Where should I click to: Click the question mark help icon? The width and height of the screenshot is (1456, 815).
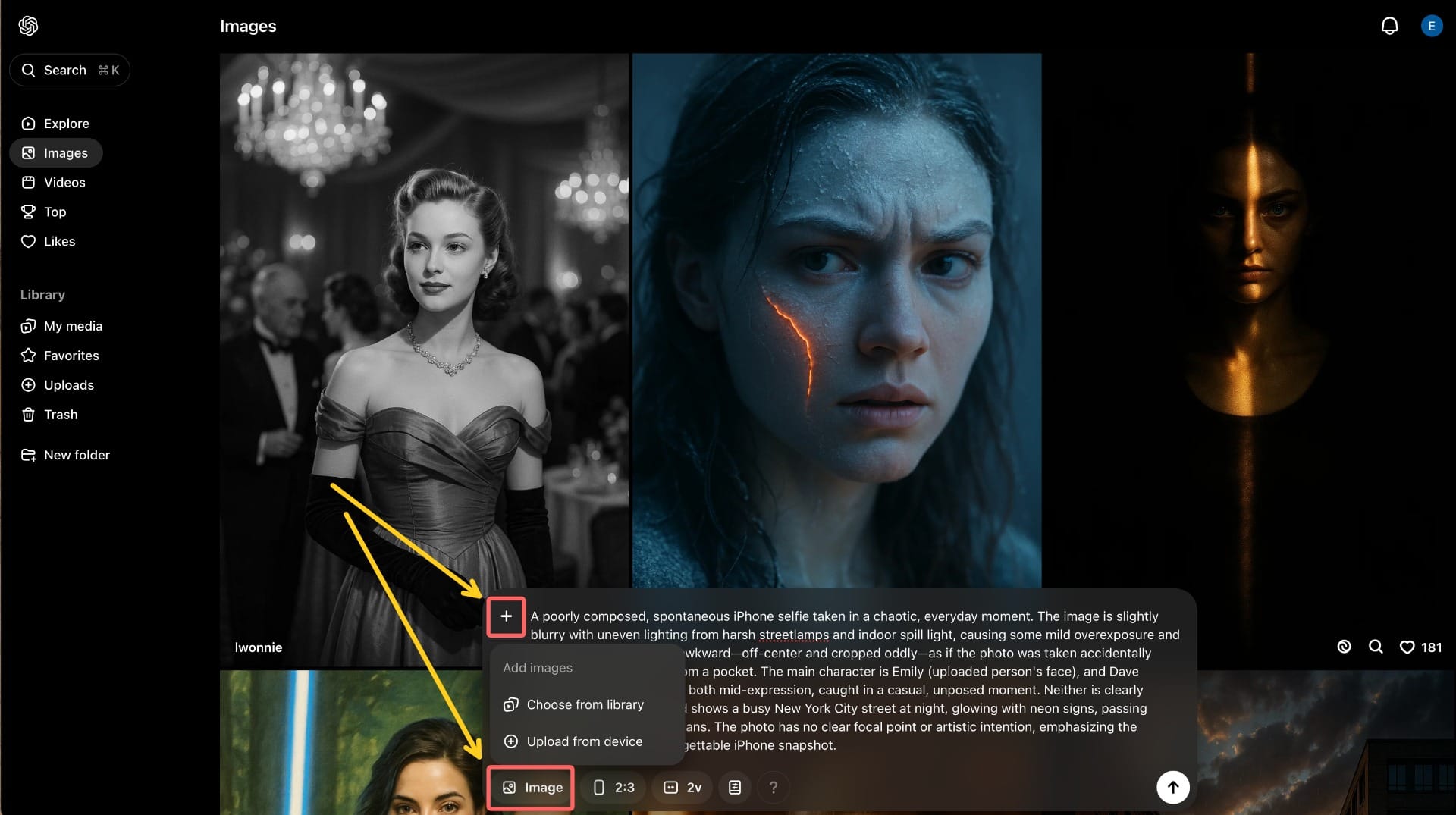tap(773, 788)
